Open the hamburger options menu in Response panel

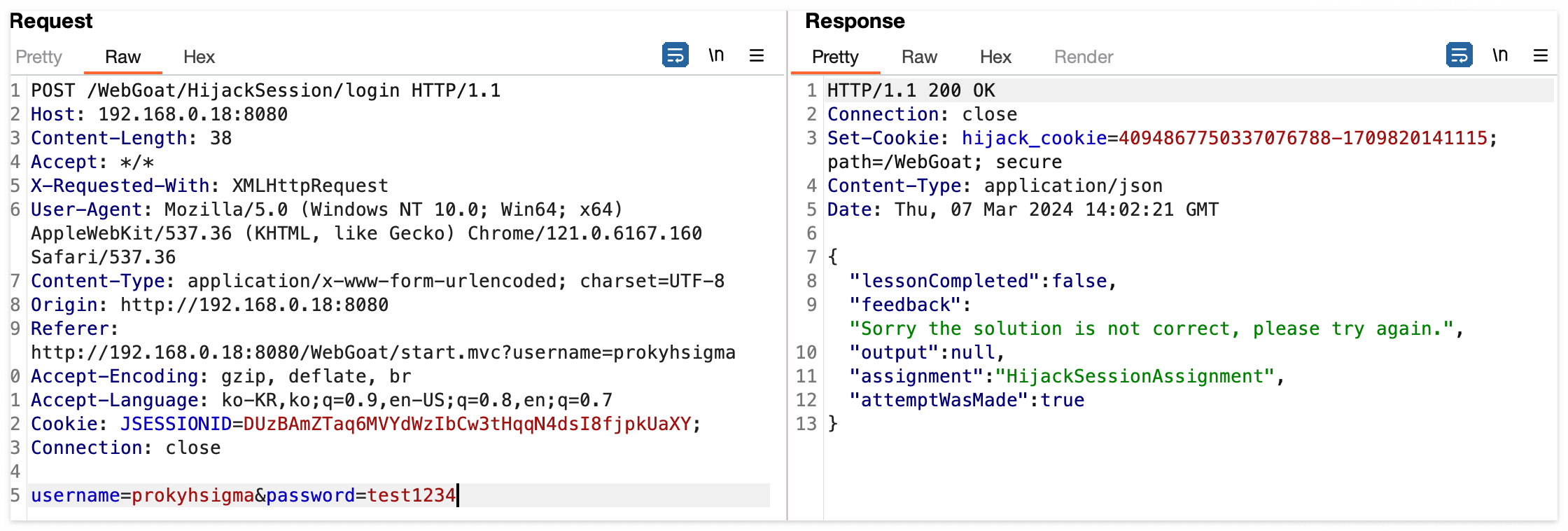tap(1541, 55)
